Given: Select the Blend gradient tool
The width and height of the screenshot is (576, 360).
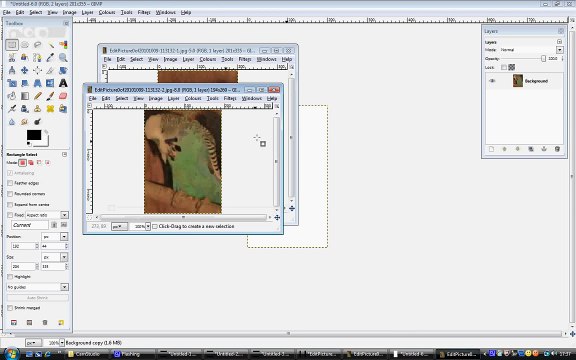Looking at the screenshot, I should 25,96.
